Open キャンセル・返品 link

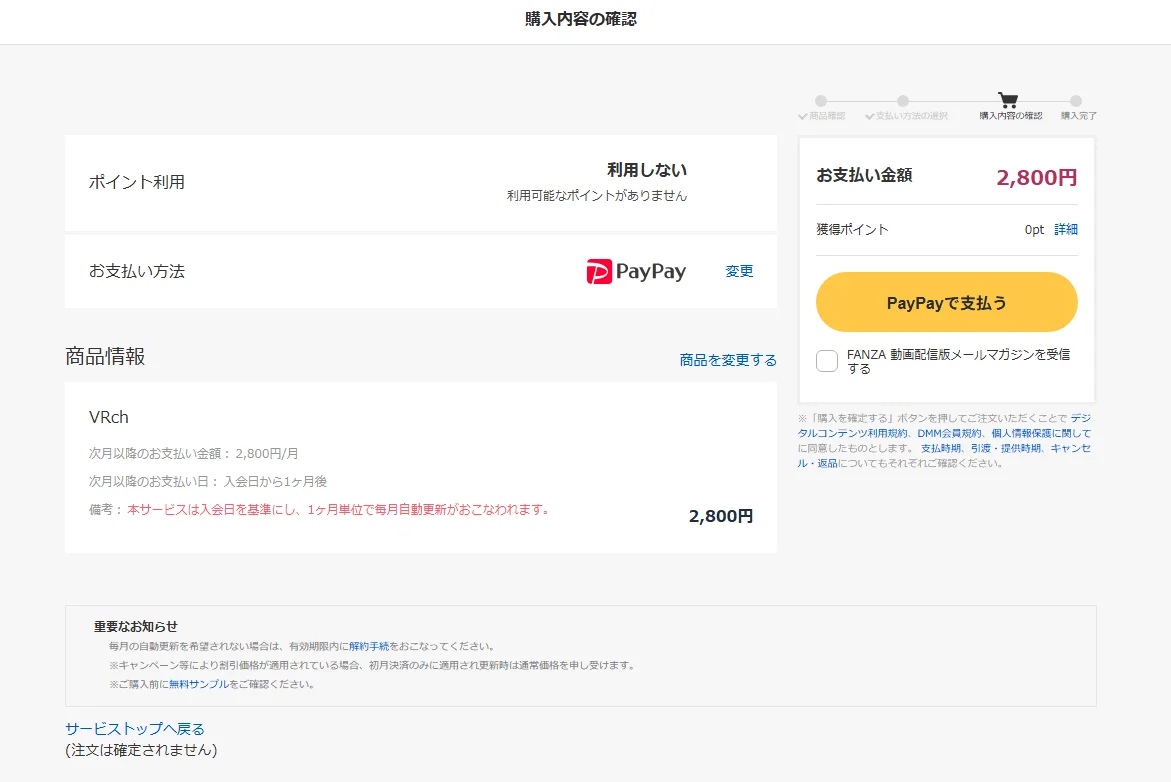coord(1071,448)
